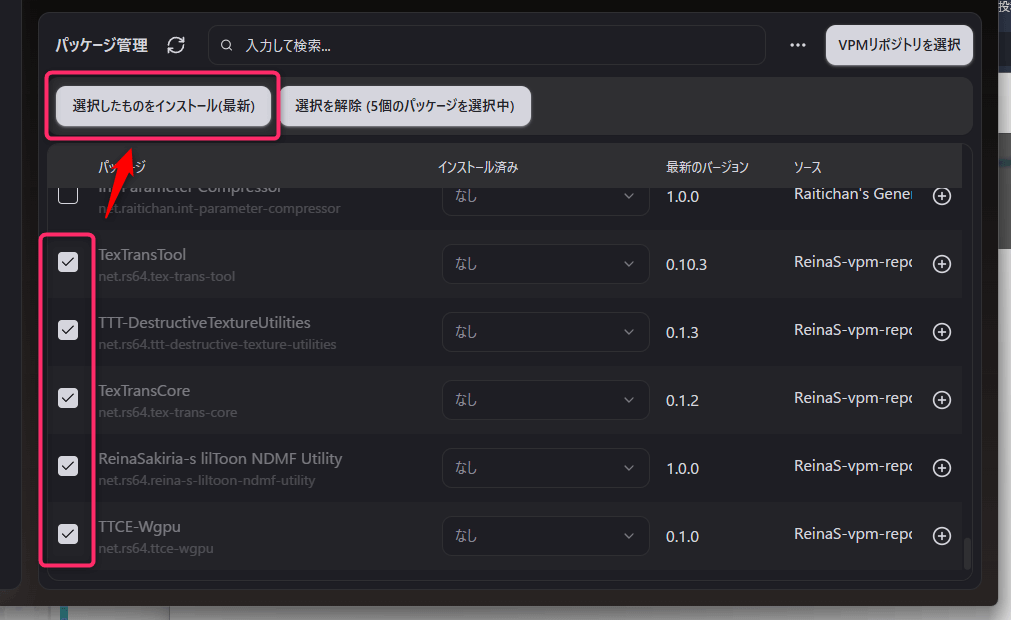1011x620 pixels.
Task: Click the TTCE-Wgpu package name
Action: 139,527
